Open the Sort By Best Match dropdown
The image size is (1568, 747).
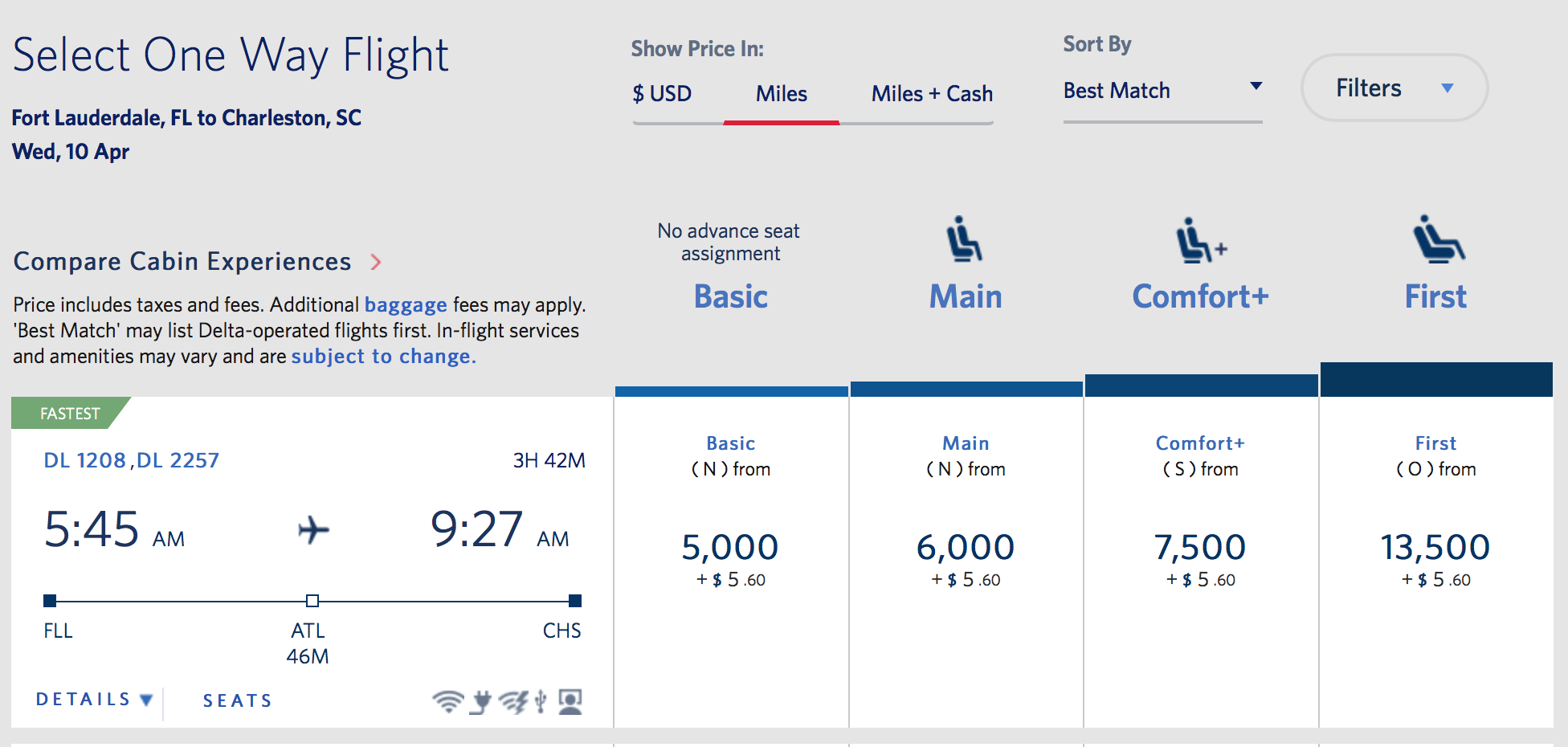[x=1162, y=91]
